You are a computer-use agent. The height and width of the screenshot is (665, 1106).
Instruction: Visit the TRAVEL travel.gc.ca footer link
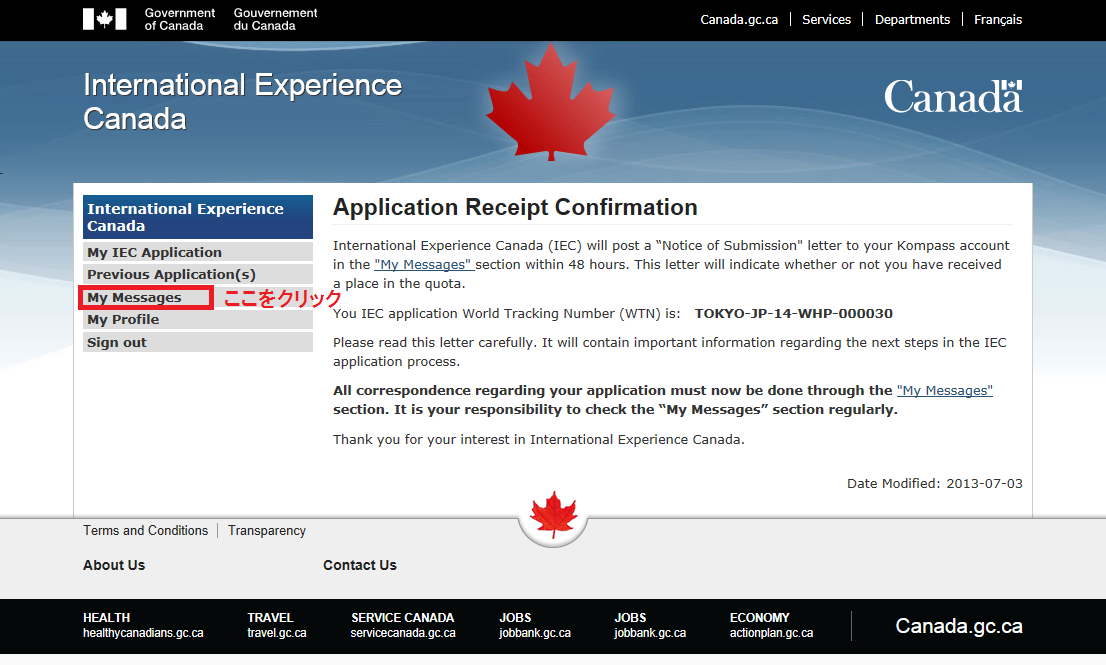276,626
